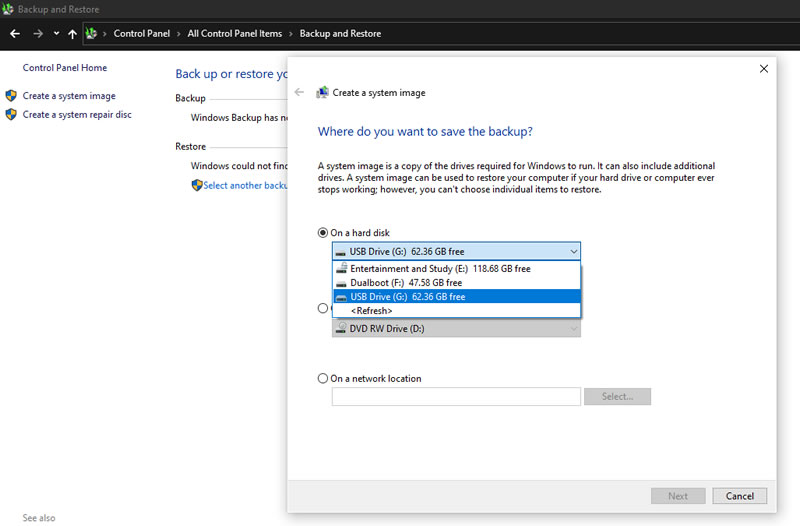This screenshot has width=800, height=526.
Task: Select the DVD radio button partly hidden behind the list
Action: pos(322,308)
